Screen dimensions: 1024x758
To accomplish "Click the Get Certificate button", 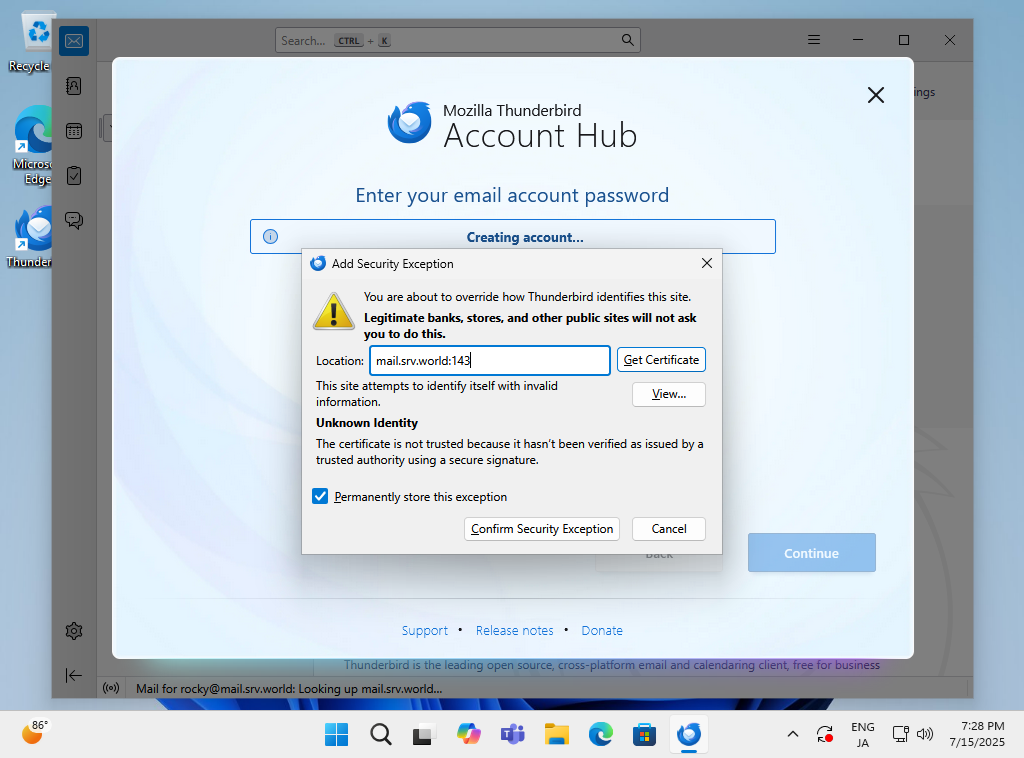I will (661, 360).
